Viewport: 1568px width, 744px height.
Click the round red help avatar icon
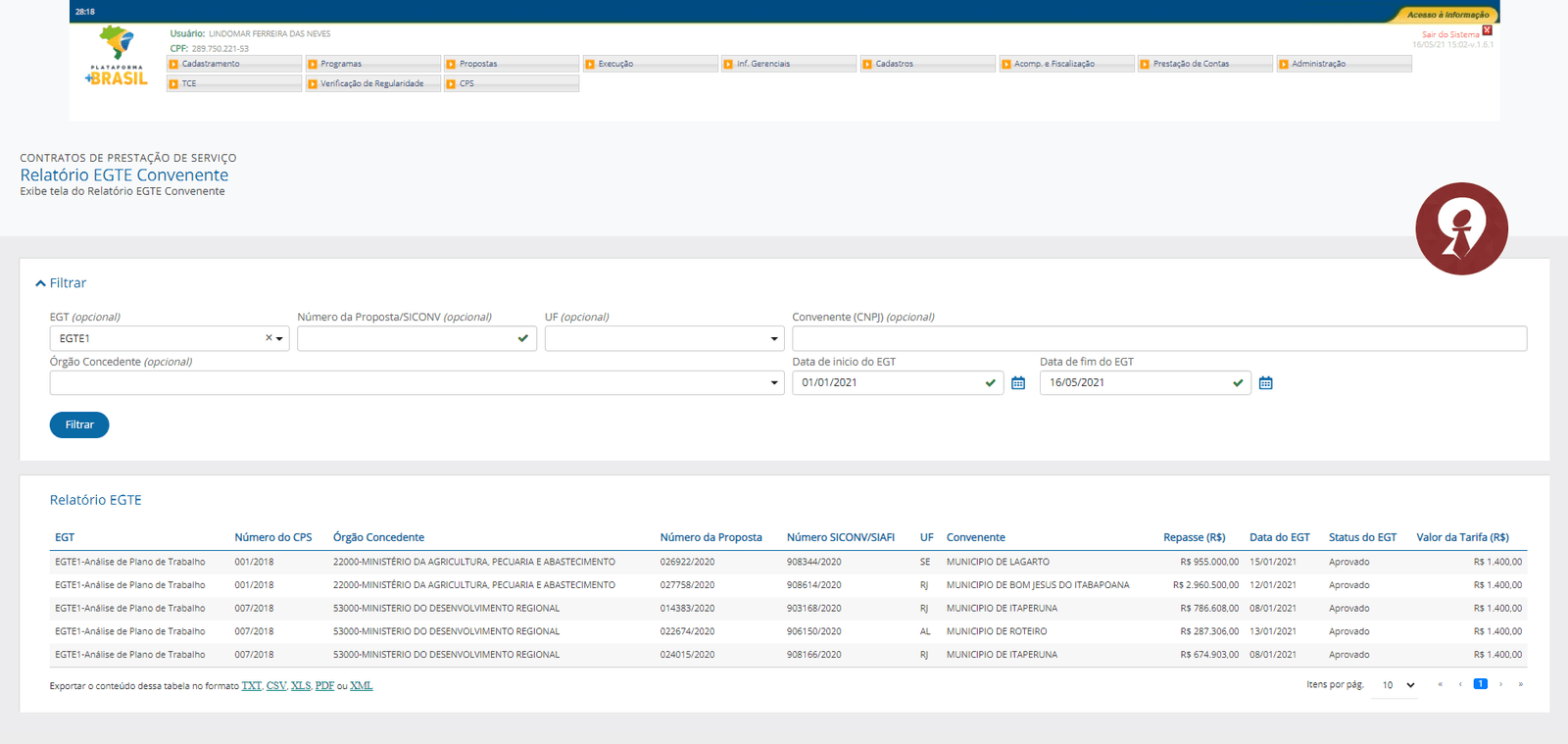[x=1461, y=228]
